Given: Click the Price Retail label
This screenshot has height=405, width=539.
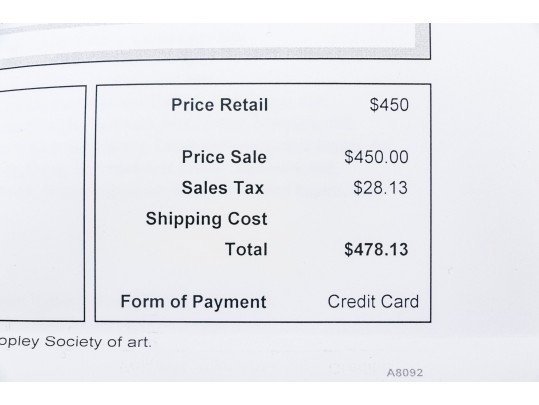Looking at the screenshot, I should tap(219, 105).
